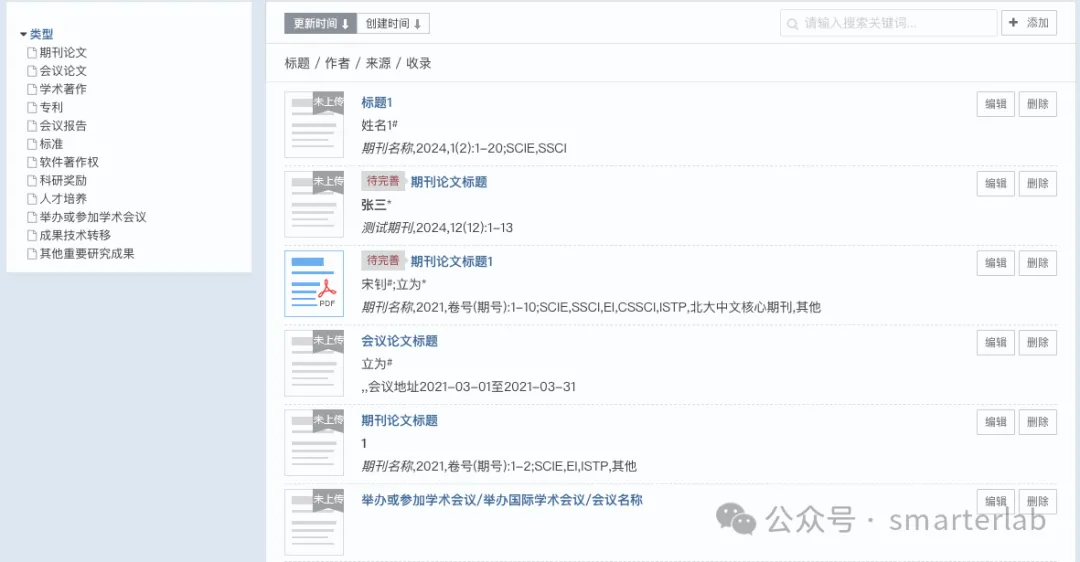The height and width of the screenshot is (562, 1080).
Task: Select 举办或参加学术会议 in the type tree
Action: click(x=93, y=217)
